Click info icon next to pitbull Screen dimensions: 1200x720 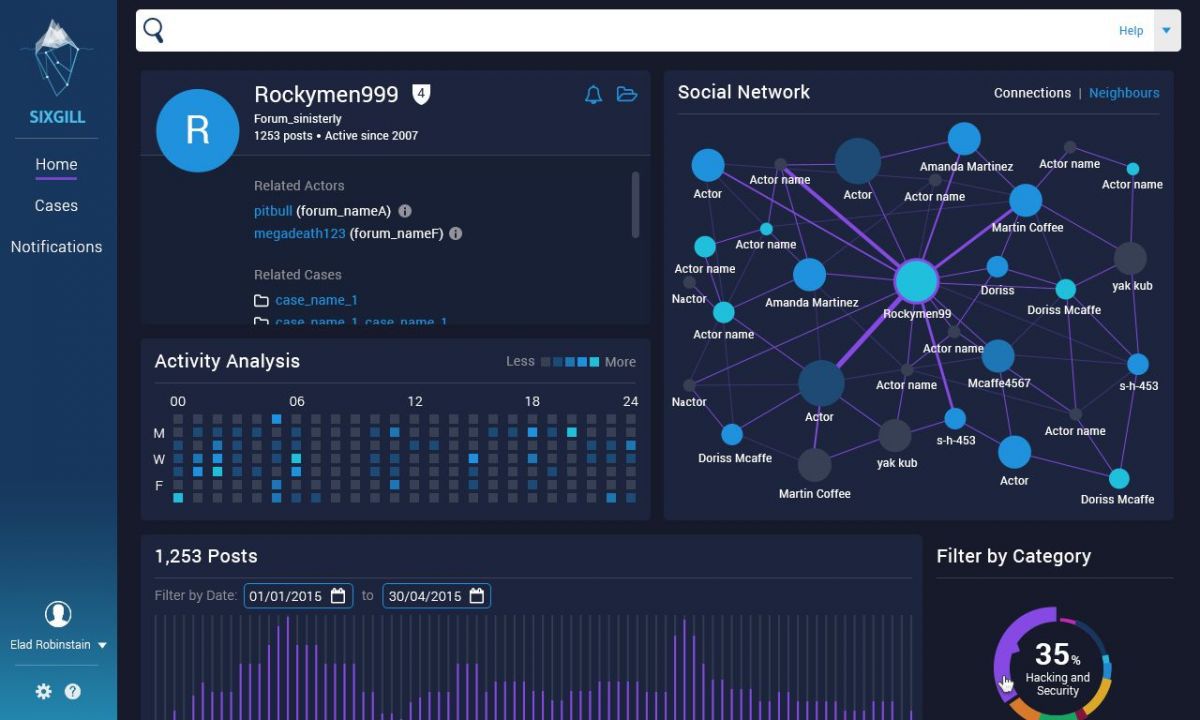(x=405, y=211)
